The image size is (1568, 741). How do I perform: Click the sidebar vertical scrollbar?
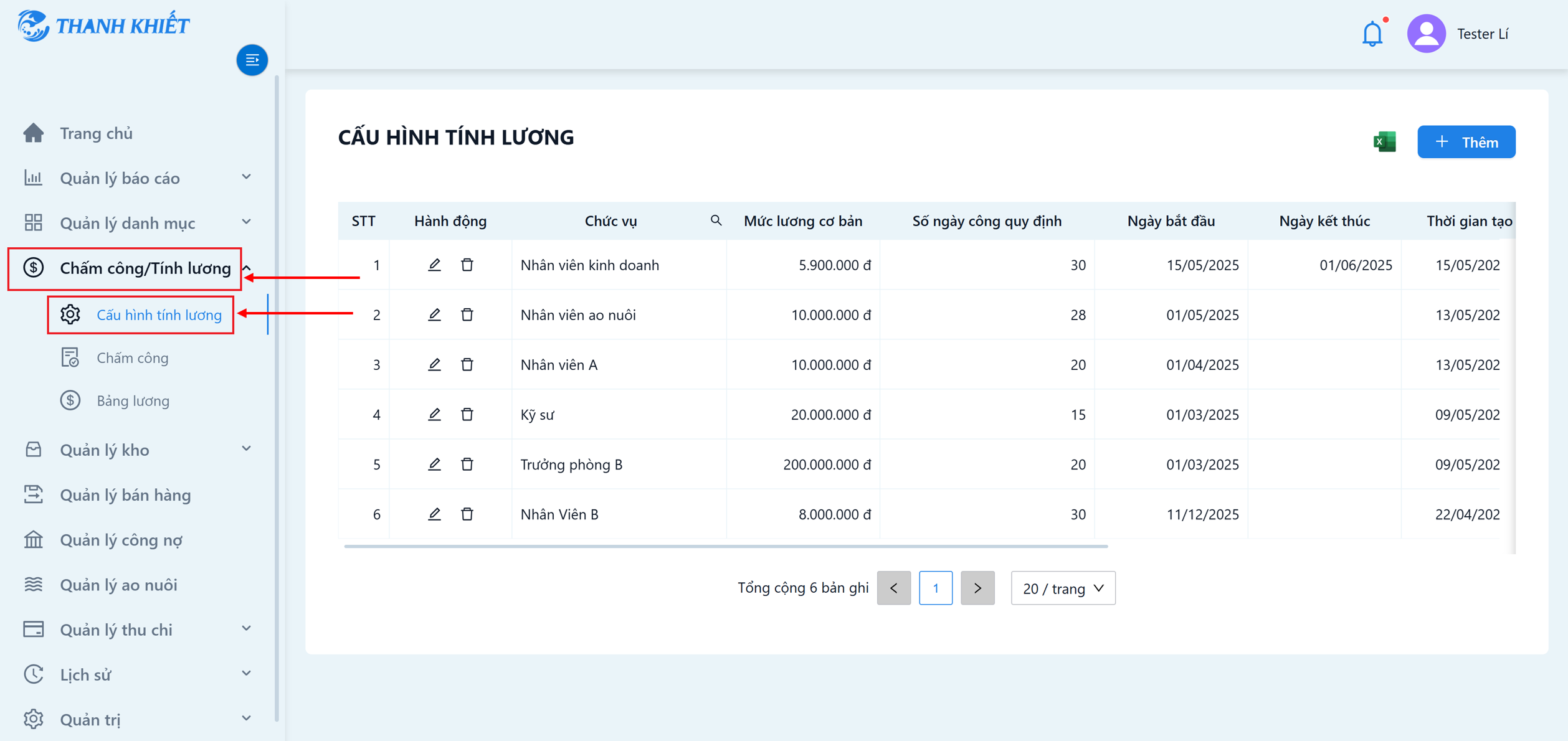(x=277, y=399)
